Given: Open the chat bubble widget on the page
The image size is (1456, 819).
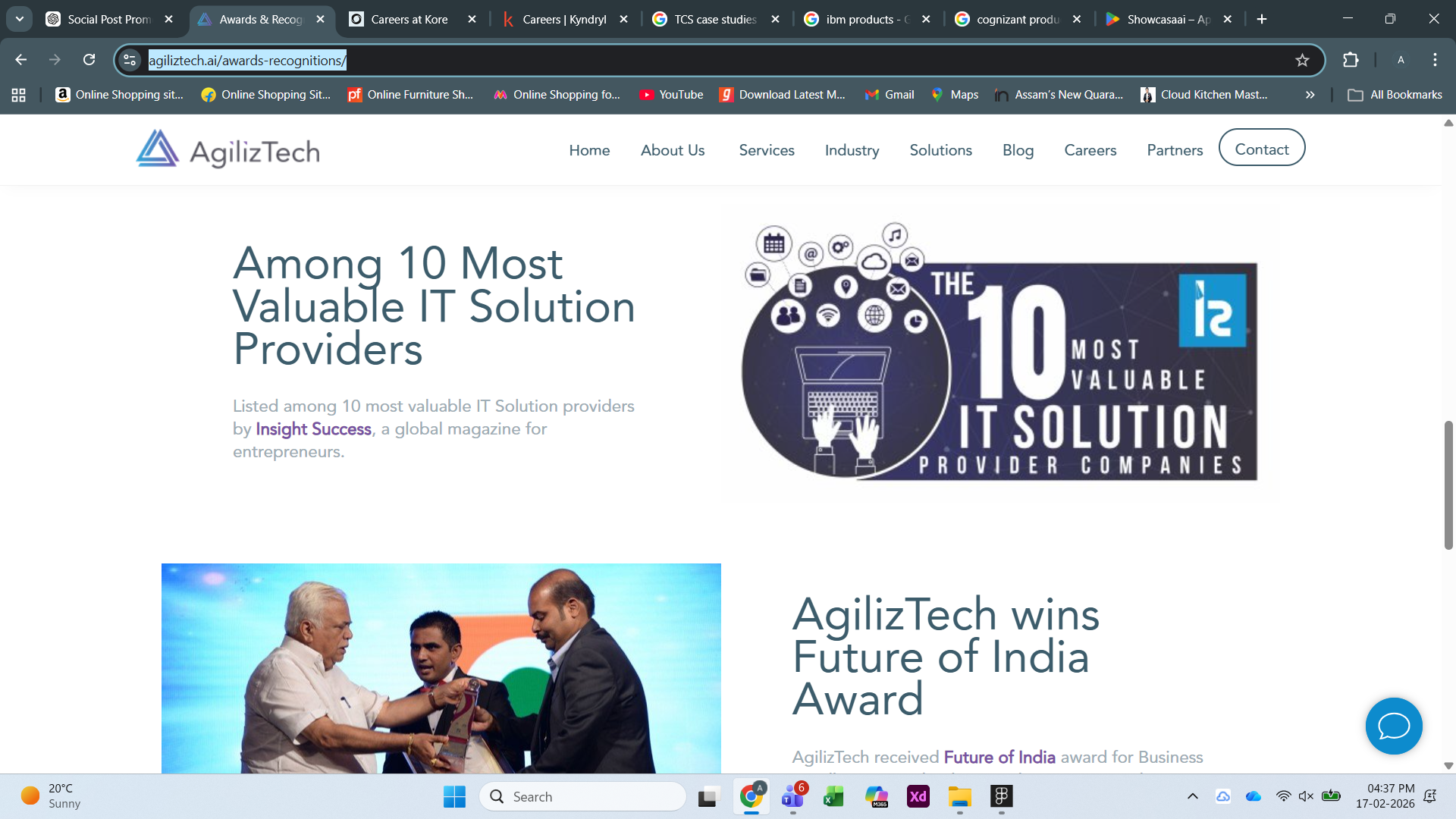Looking at the screenshot, I should click(x=1394, y=726).
